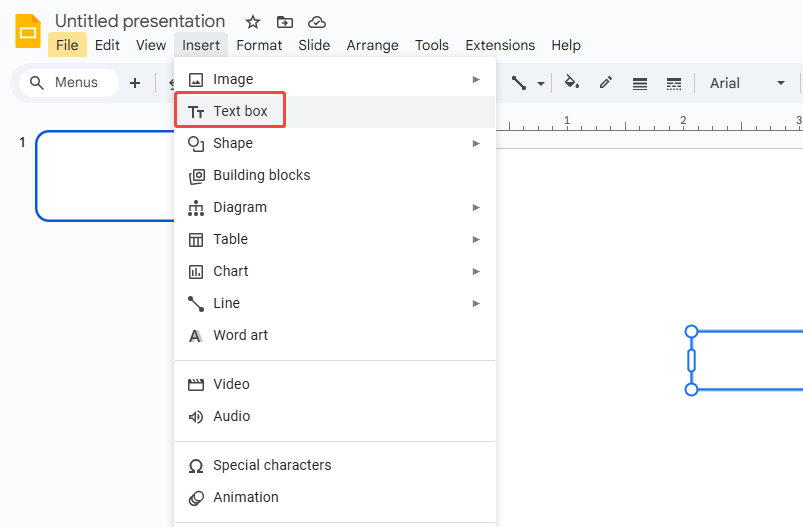Open the Arial font dropdown
Image resolution: width=803 pixels, height=527 pixels.
coord(747,83)
